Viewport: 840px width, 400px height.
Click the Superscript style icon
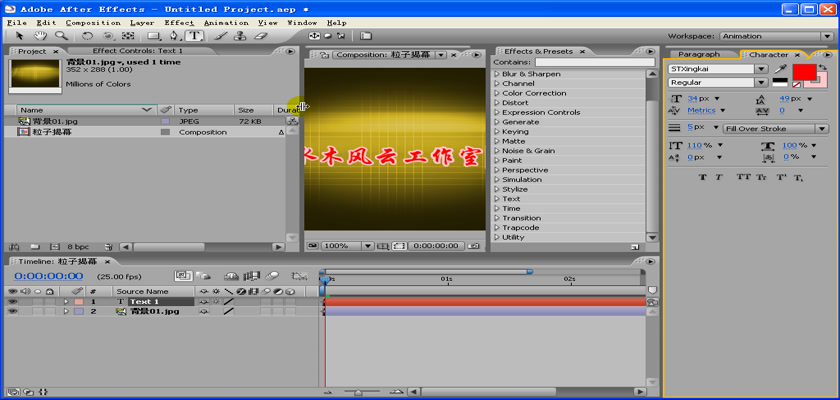(x=781, y=177)
